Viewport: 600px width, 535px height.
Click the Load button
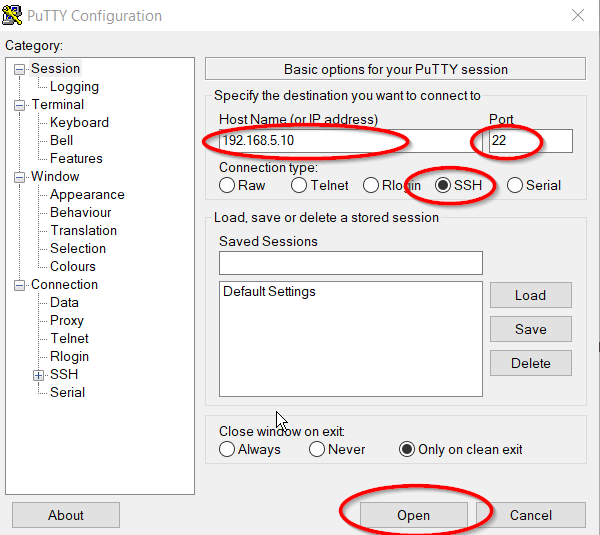530,295
